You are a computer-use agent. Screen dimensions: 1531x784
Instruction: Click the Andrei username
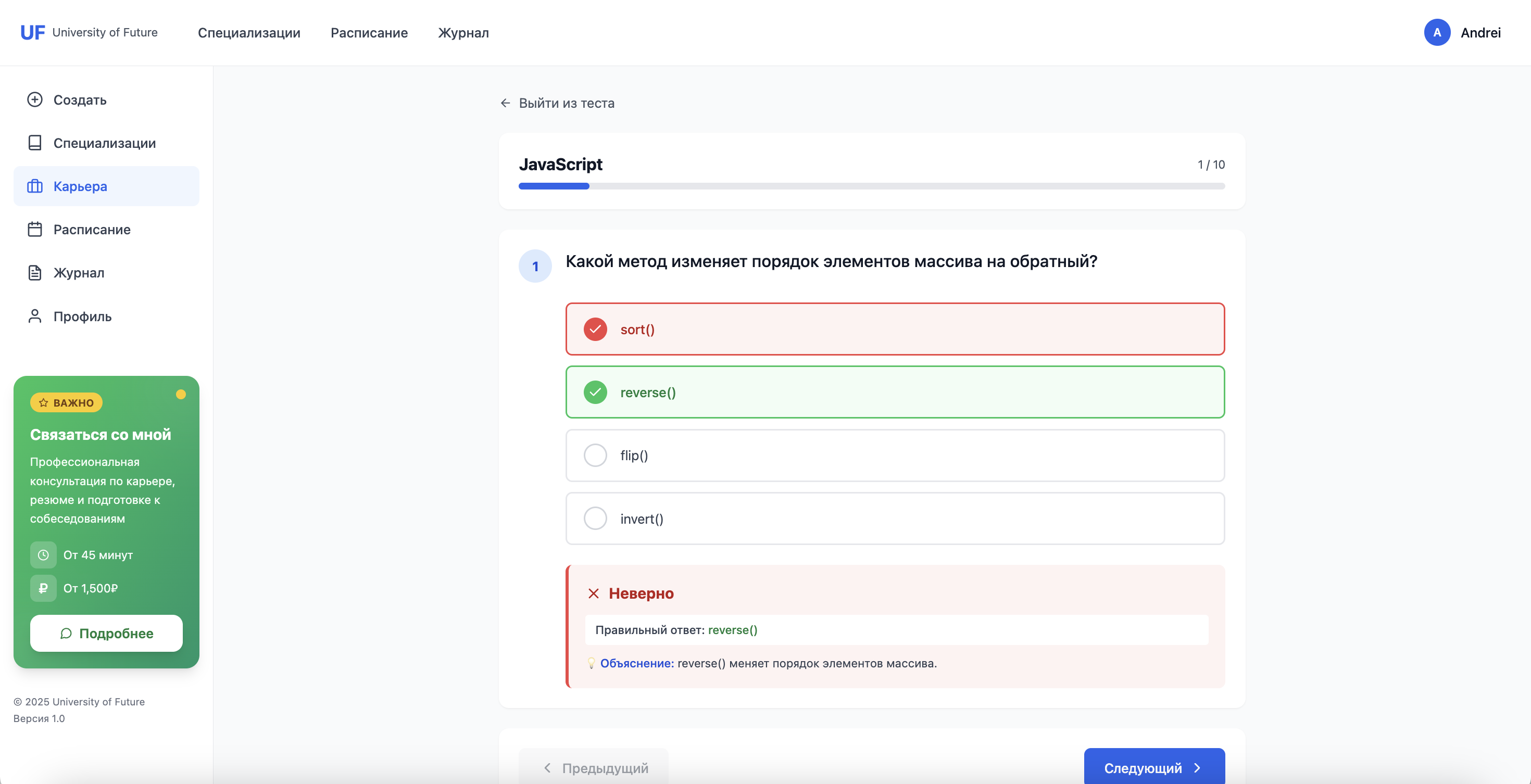click(x=1480, y=33)
